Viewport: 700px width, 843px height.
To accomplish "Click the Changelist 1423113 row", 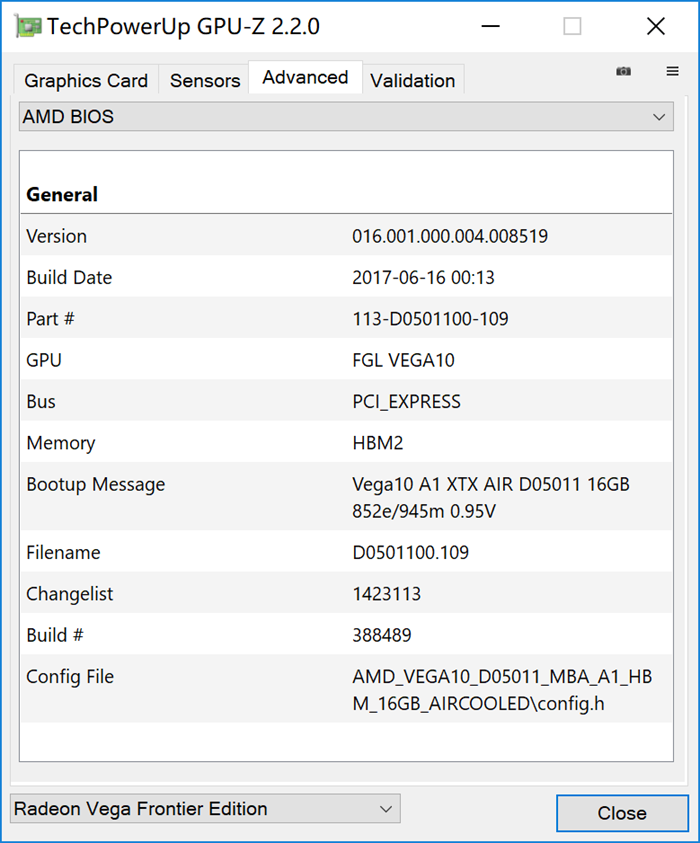I will (x=346, y=594).
